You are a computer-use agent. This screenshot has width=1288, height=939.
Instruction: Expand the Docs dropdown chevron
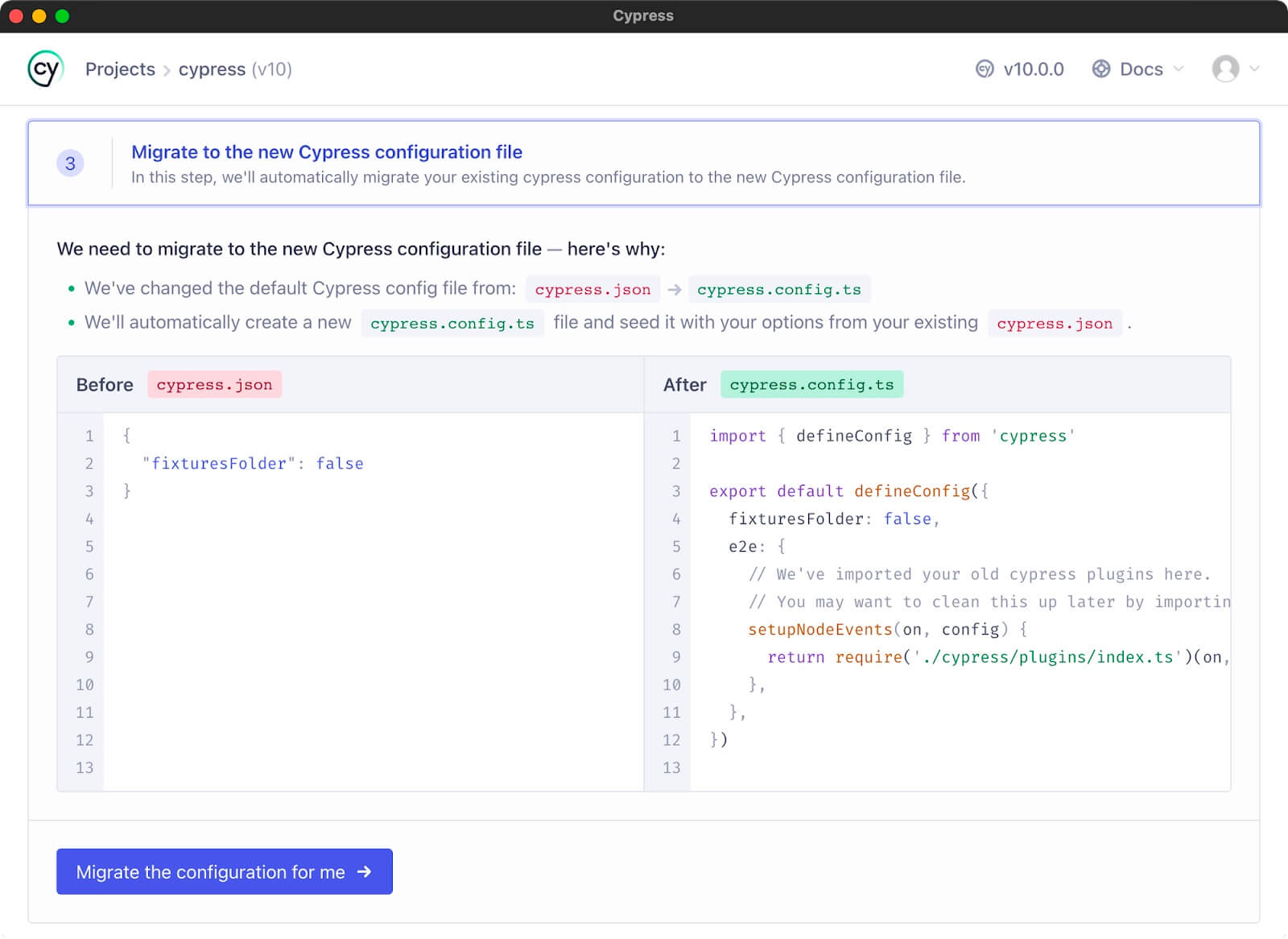point(1179,69)
